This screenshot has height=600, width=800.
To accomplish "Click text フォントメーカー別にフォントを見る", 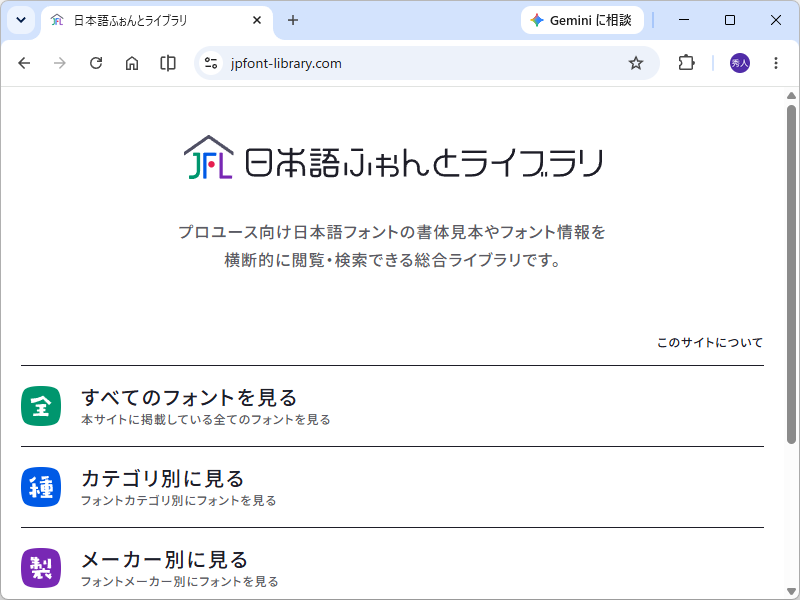I will [180, 582].
